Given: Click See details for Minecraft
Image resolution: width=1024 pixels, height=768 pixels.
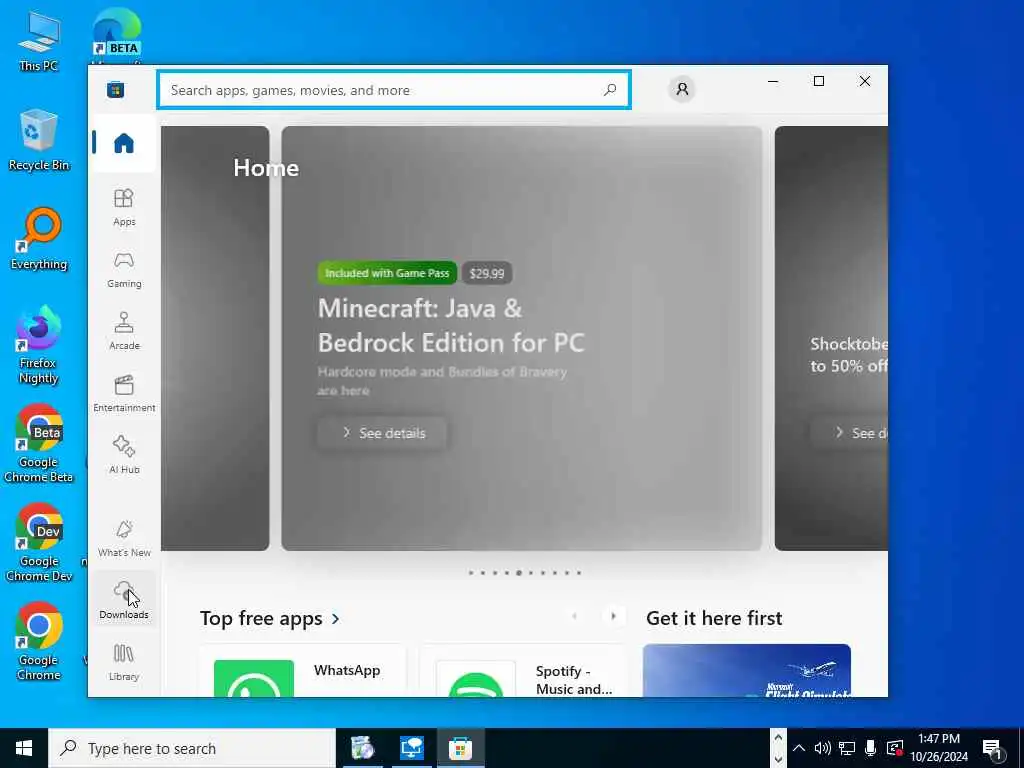Looking at the screenshot, I should [383, 433].
